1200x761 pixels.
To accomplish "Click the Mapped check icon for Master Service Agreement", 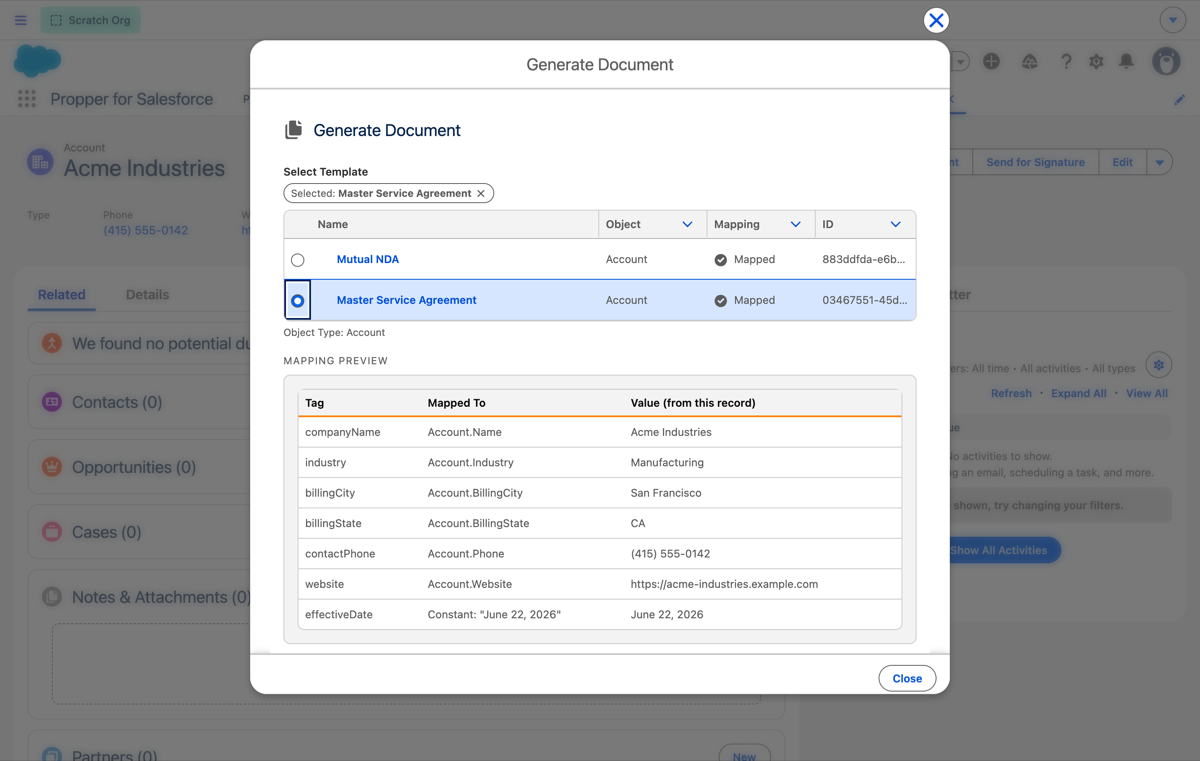I will click(x=720, y=300).
